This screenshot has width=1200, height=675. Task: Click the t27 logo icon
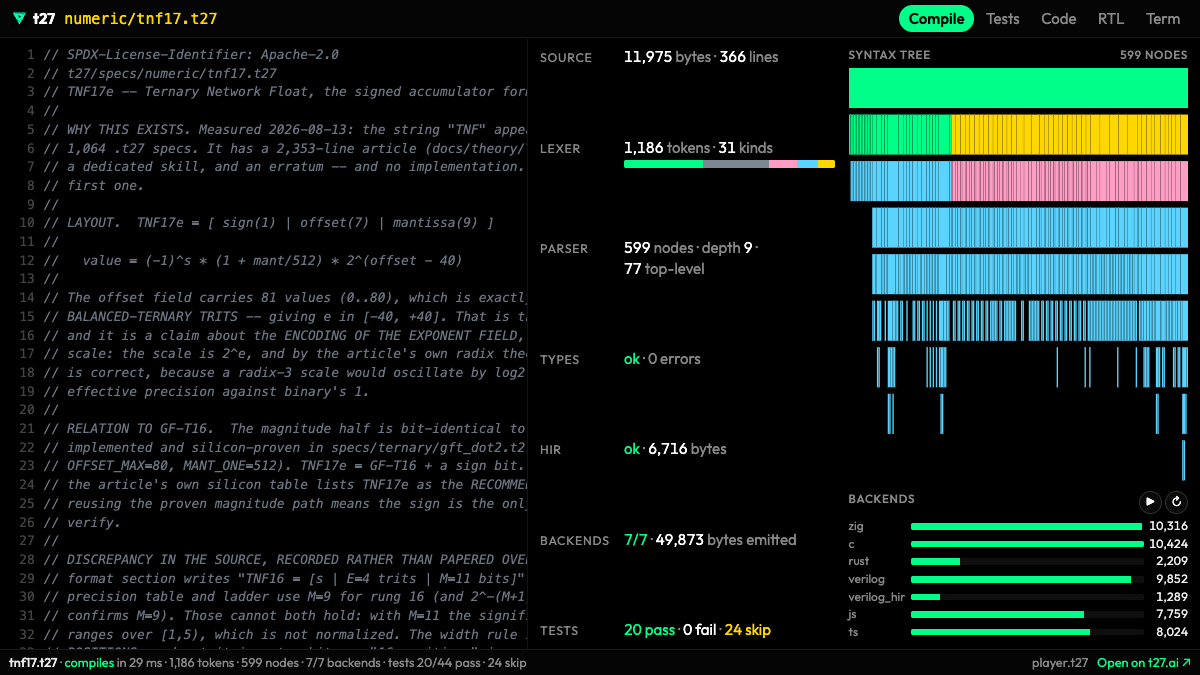click(x=17, y=18)
